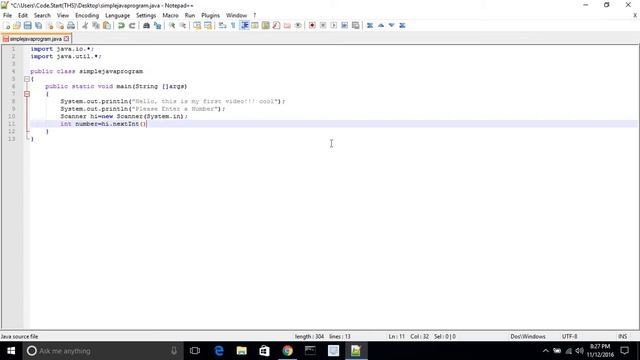Screen dimensions: 640x360
Task: Open the Language menu
Action: coord(117,15)
